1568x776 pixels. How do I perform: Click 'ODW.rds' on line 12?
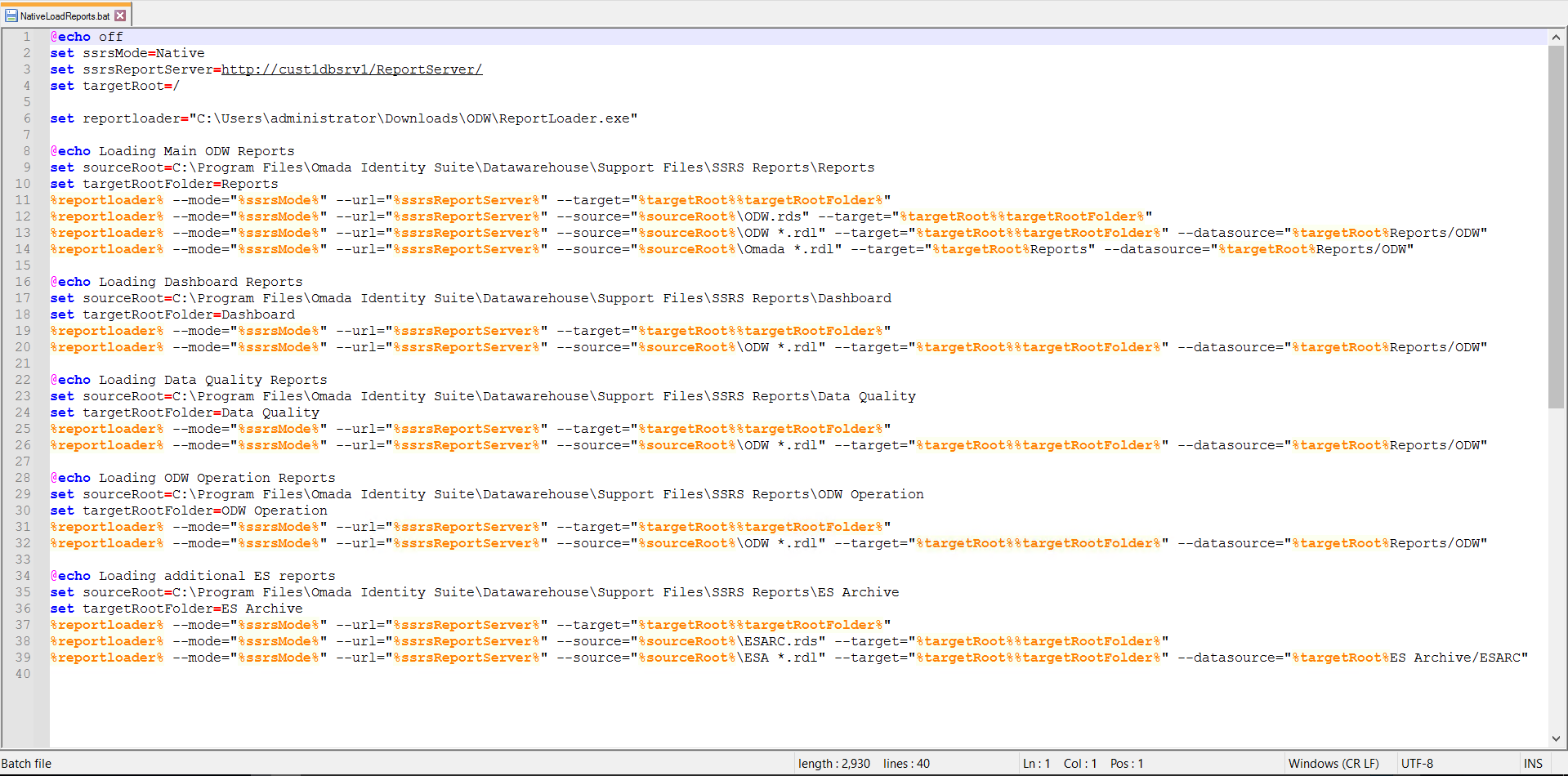coord(773,216)
